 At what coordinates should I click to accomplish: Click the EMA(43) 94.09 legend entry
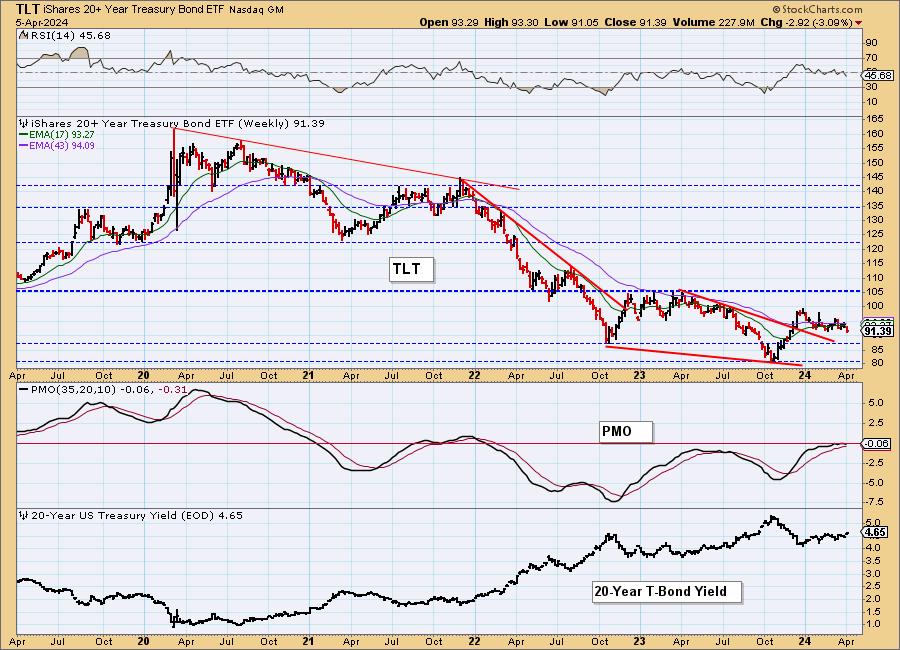tap(57, 146)
